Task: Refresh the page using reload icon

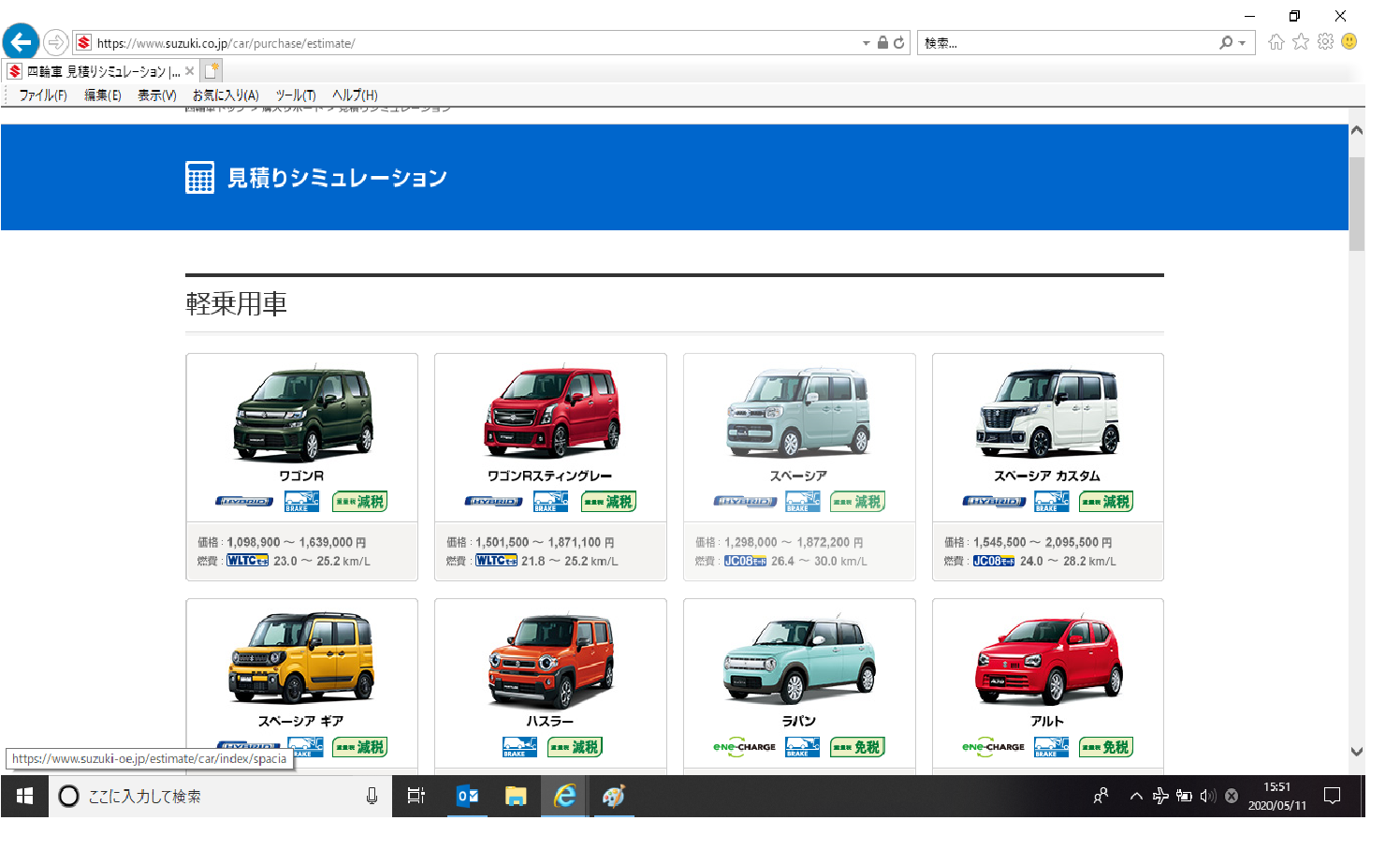Action: [899, 42]
